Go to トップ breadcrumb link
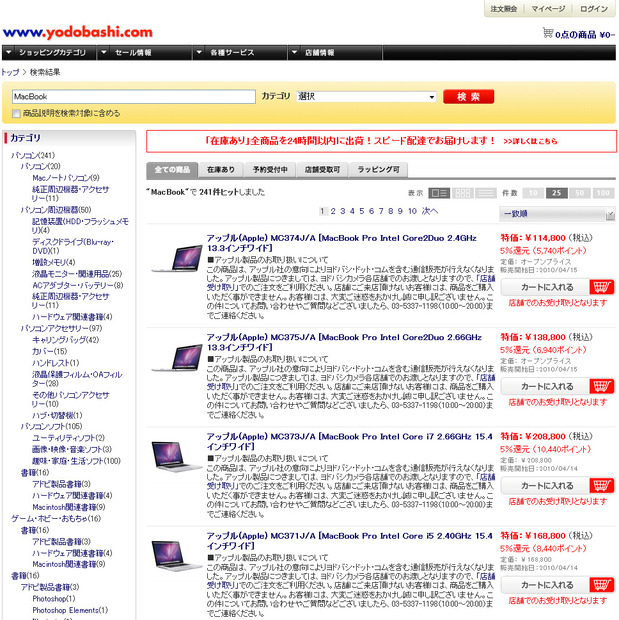This screenshot has width=619, height=620. [x=10, y=72]
